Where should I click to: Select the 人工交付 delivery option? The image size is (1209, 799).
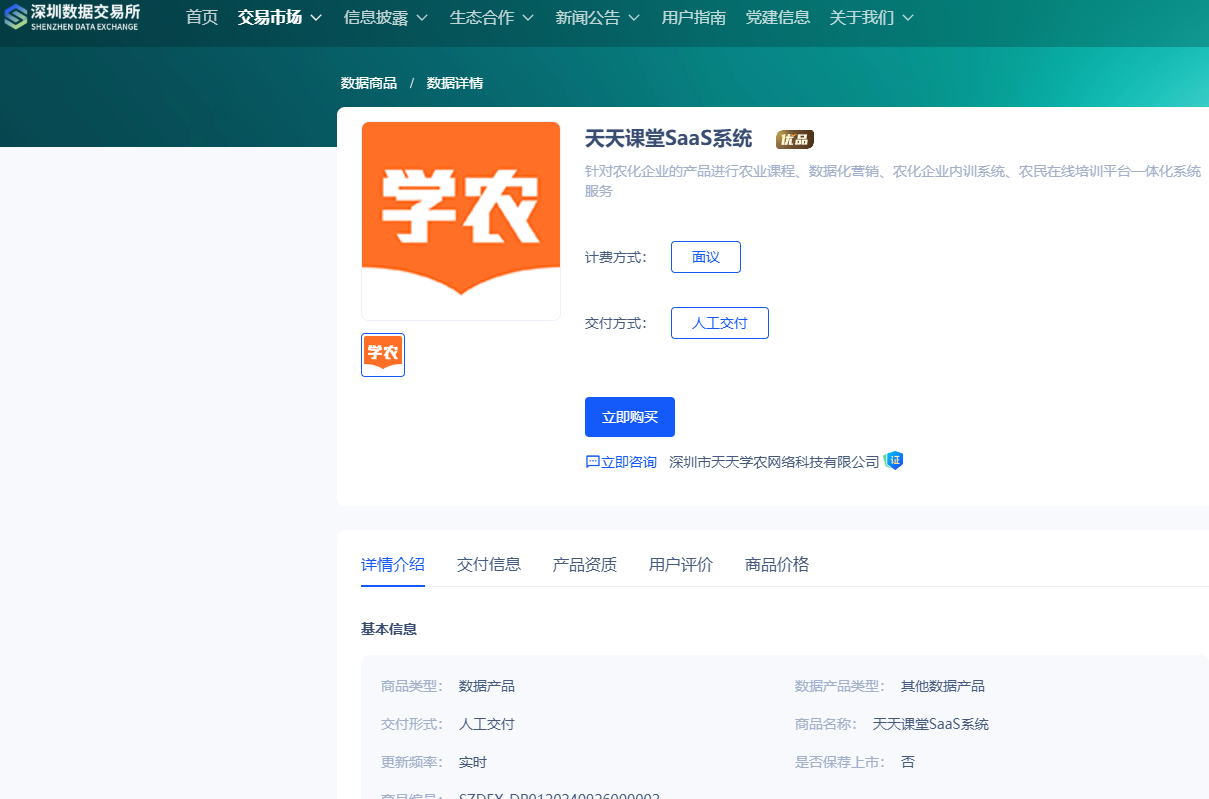720,323
